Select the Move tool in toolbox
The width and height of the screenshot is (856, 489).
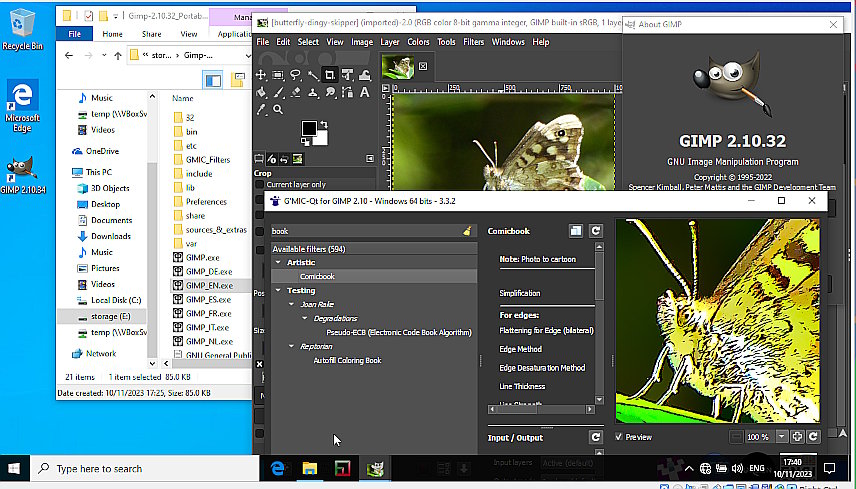click(x=261, y=75)
